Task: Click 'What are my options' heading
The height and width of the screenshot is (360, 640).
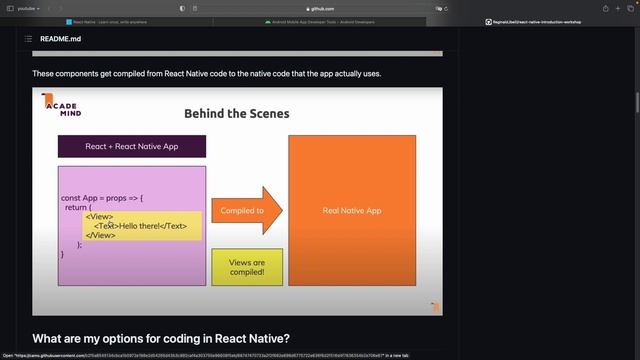Action: [x=161, y=338]
